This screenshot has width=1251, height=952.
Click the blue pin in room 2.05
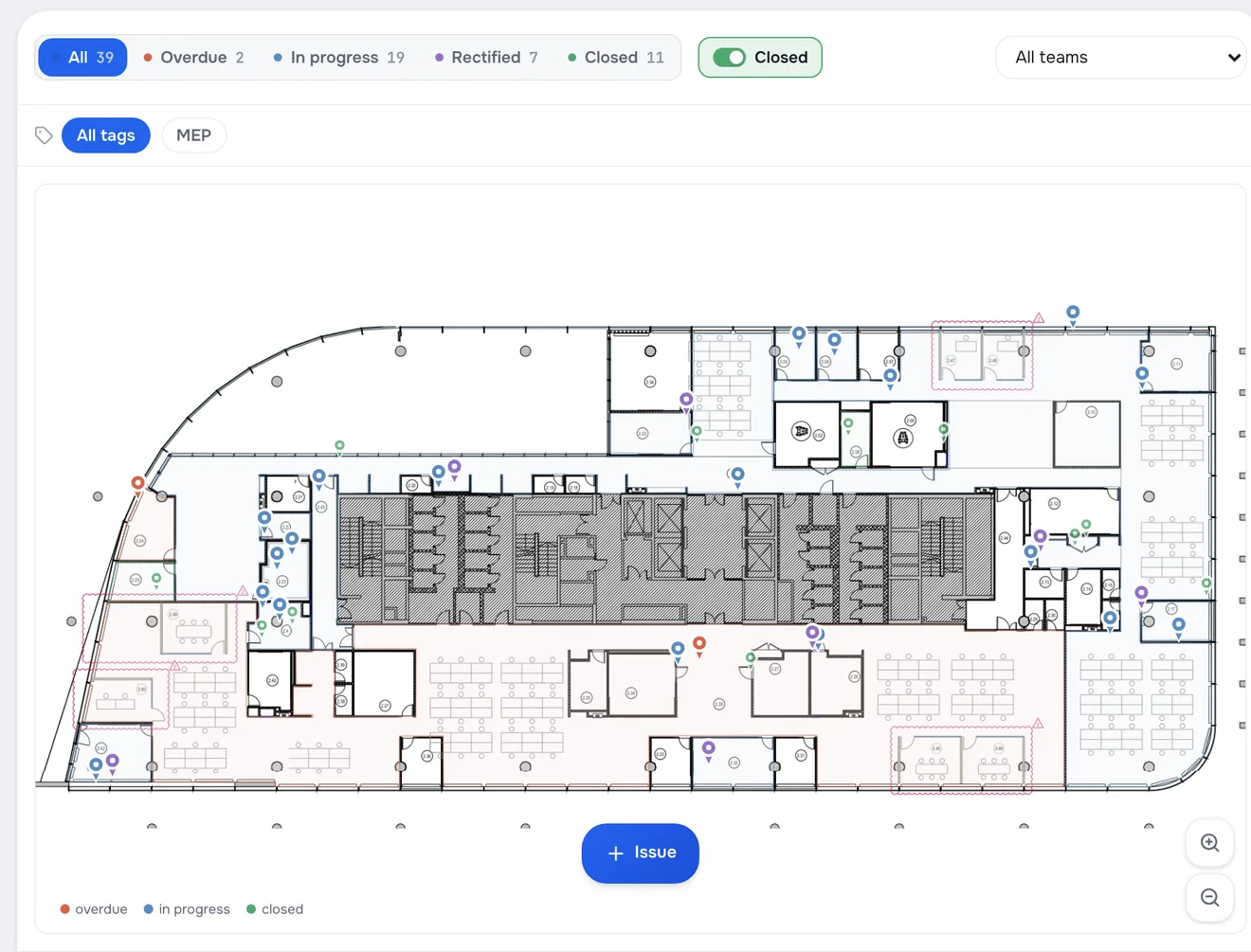point(799,335)
